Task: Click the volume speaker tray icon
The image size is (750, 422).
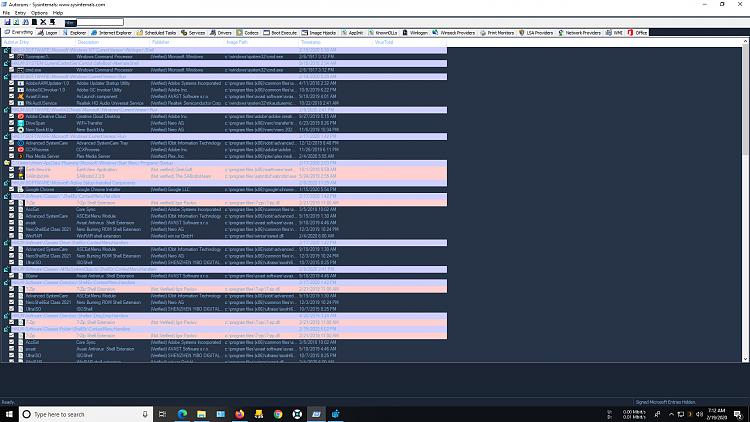Action: (x=699, y=414)
